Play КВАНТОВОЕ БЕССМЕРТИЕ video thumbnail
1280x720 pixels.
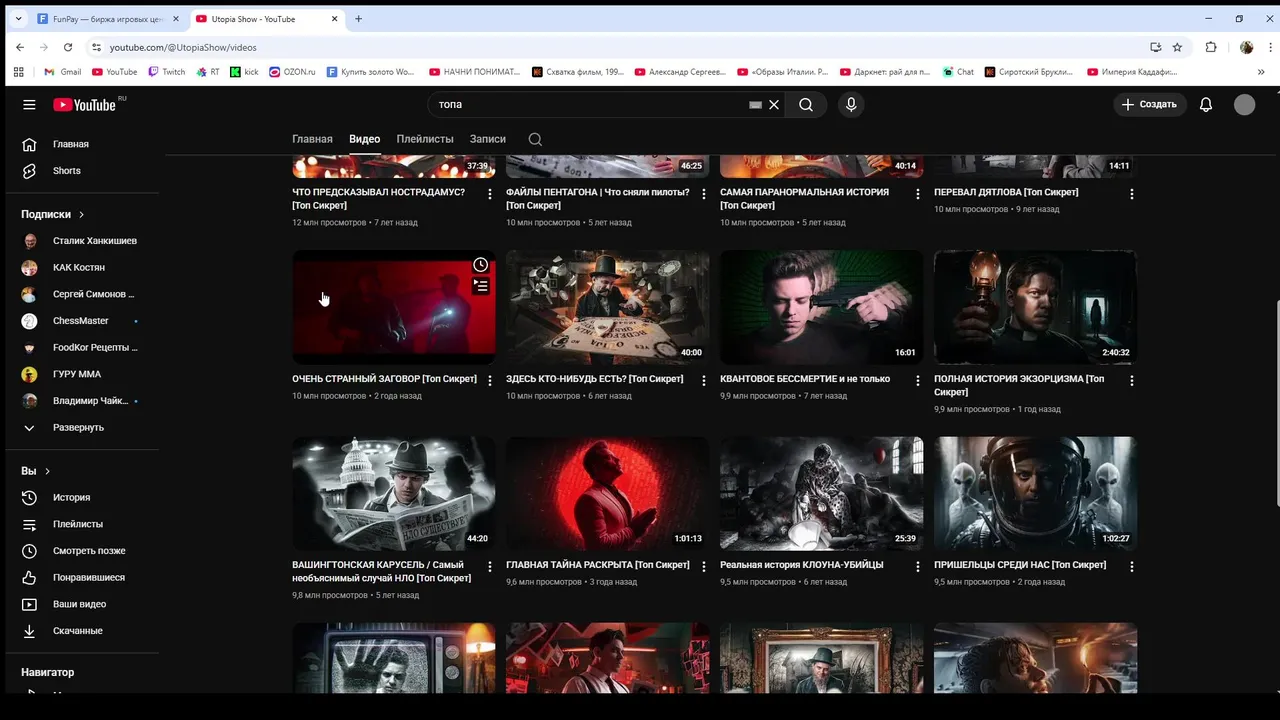tap(822, 307)
